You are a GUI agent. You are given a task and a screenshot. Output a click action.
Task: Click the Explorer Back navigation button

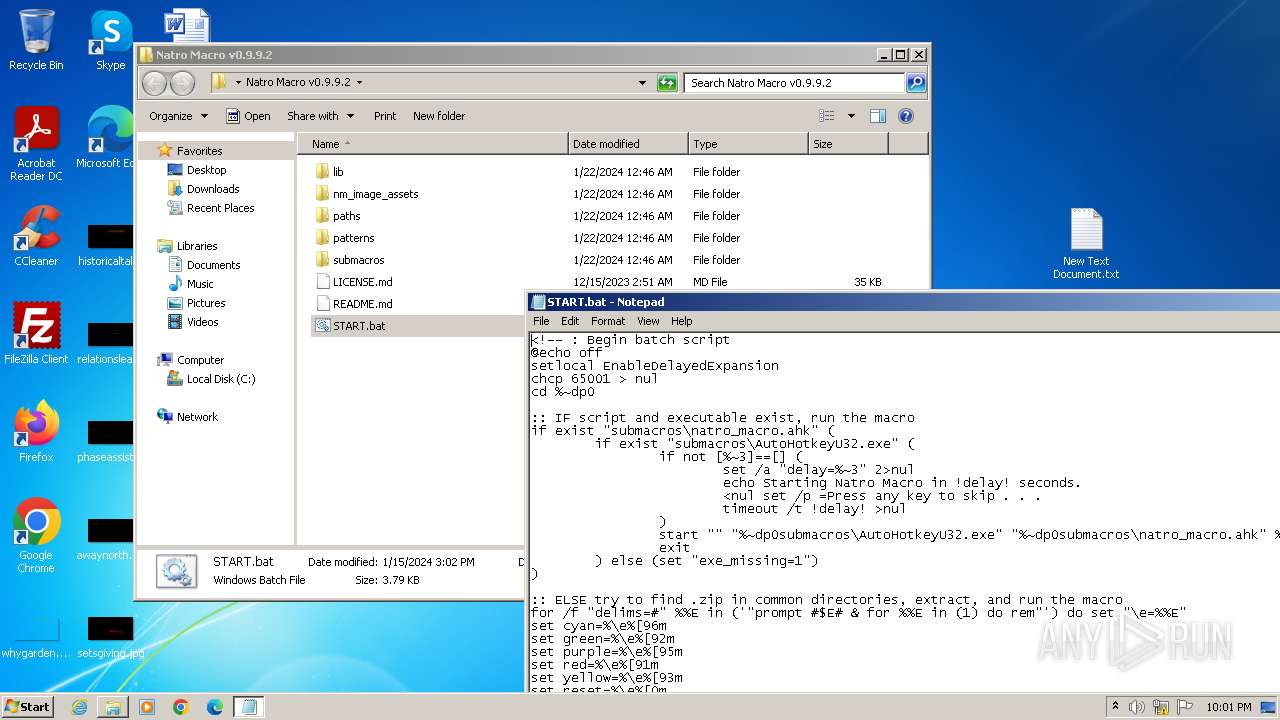[154, 83]
